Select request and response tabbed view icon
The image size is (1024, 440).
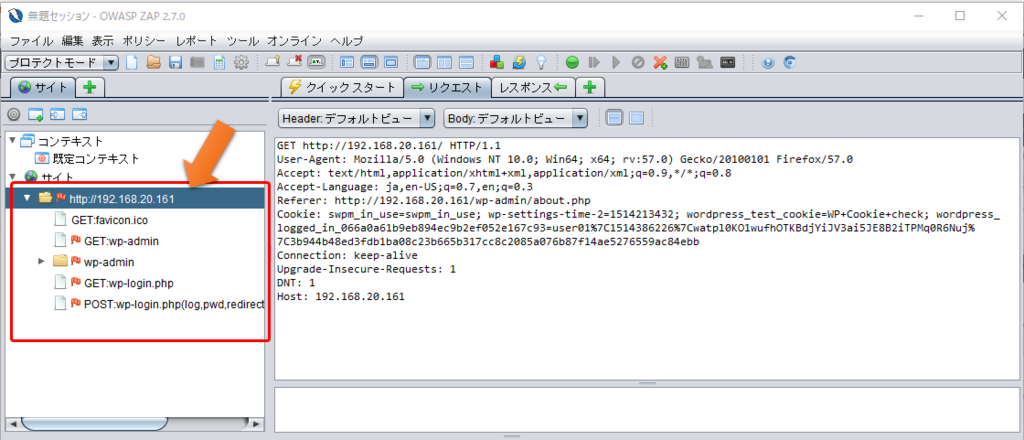point(423,63)
